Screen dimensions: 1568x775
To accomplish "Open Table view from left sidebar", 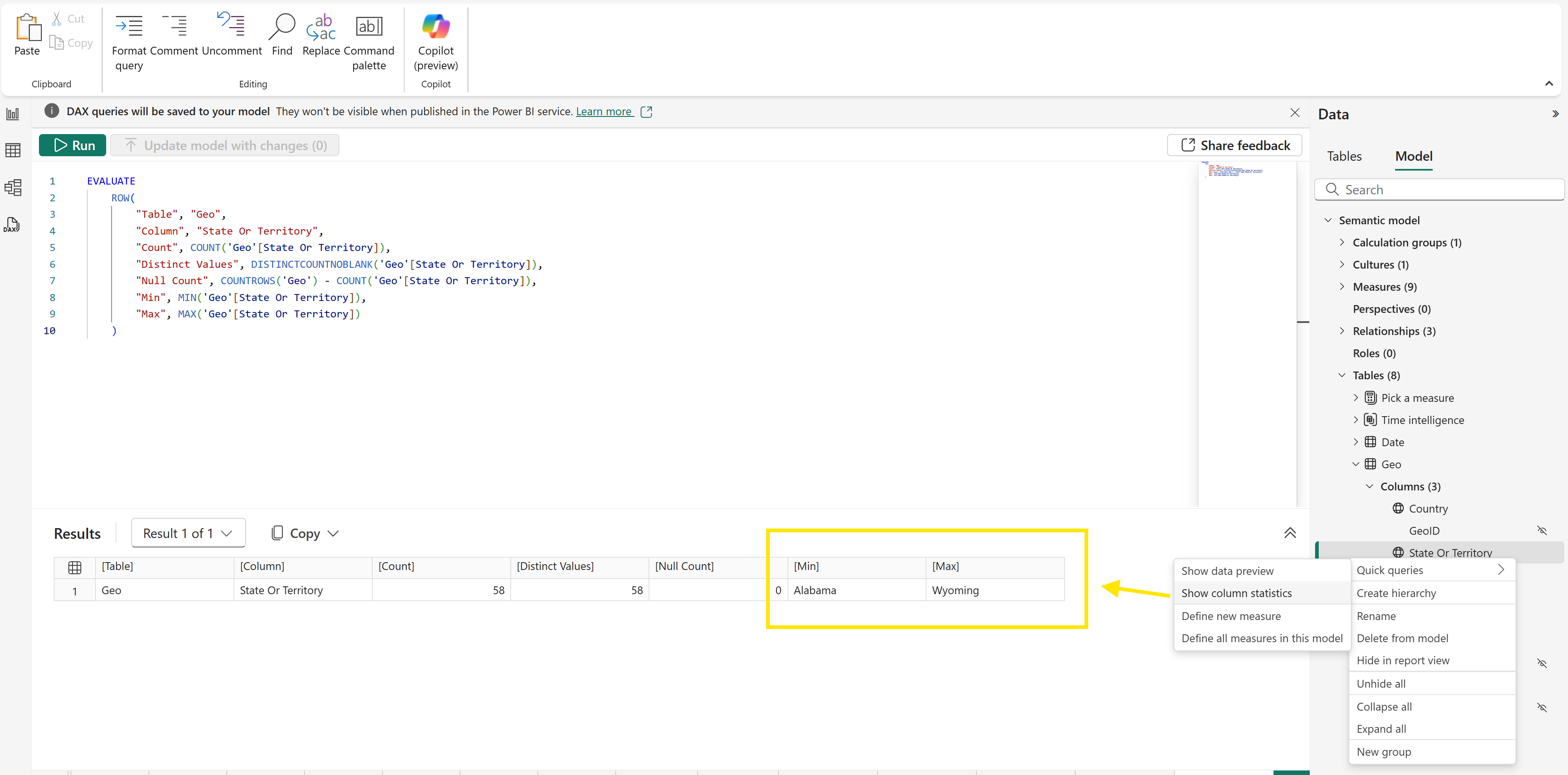I will coord(12,150).
